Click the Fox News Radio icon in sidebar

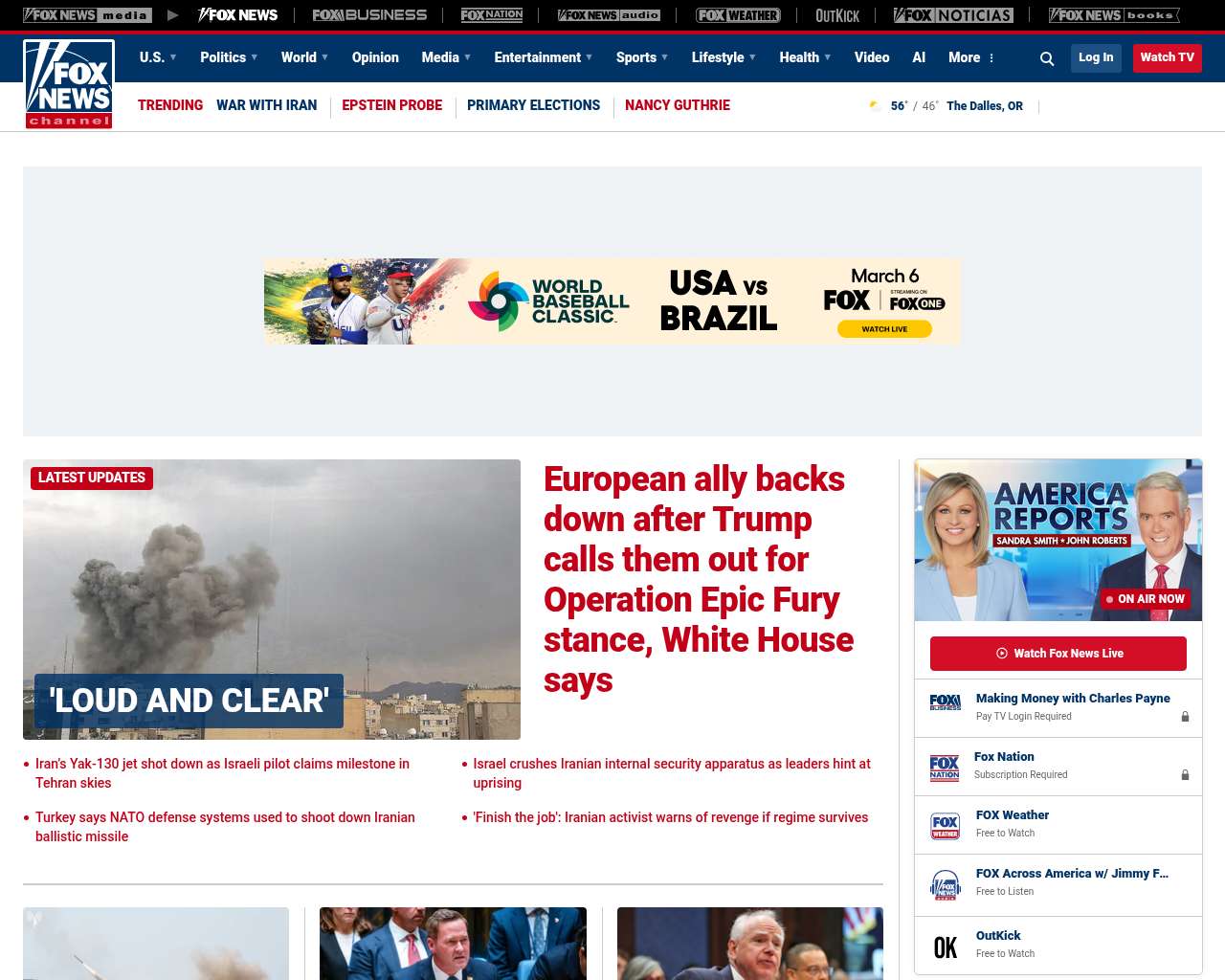tap(946, 885)
